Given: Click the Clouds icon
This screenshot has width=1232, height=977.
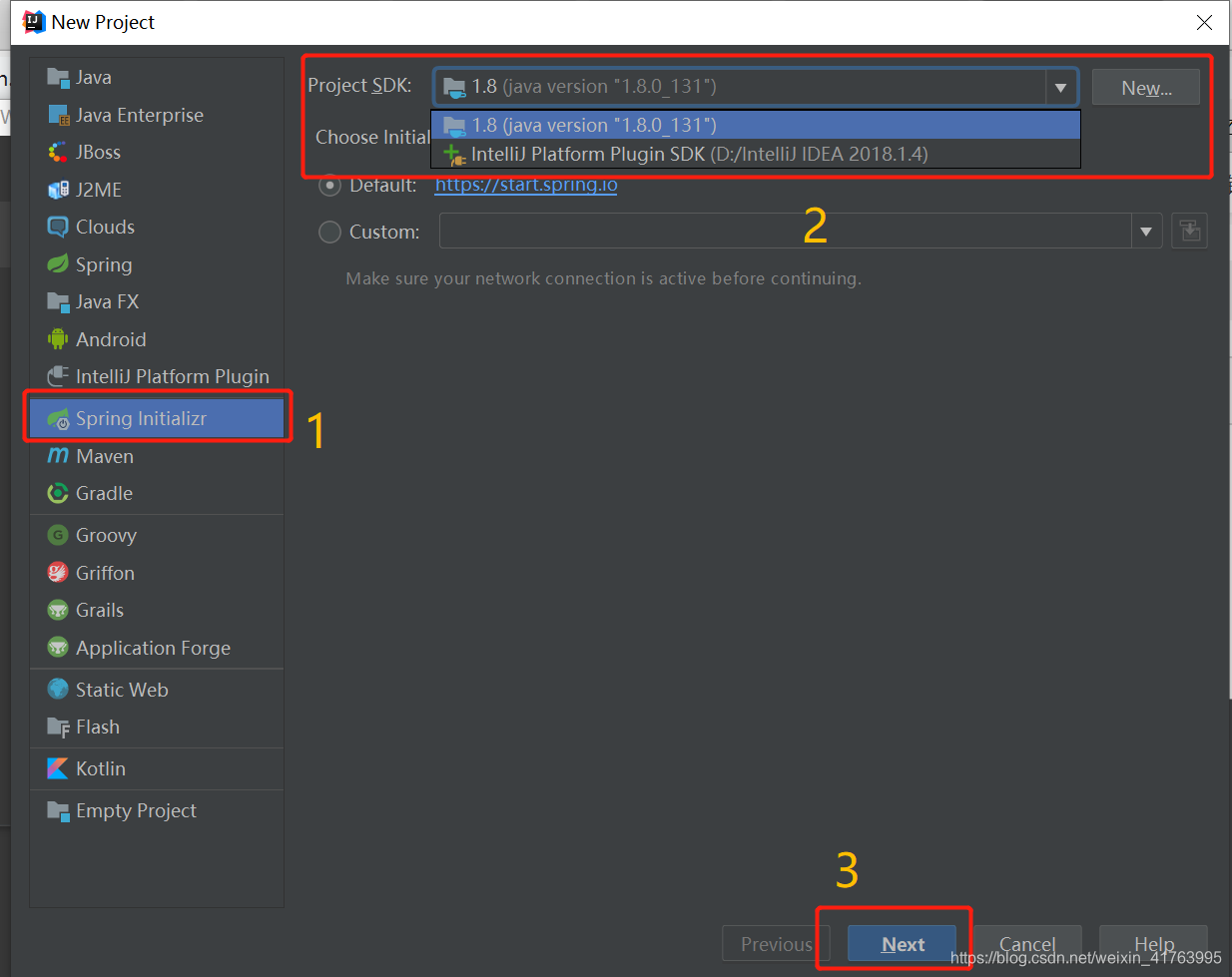Looking at the screenshot, I should (x=58, y=227).
